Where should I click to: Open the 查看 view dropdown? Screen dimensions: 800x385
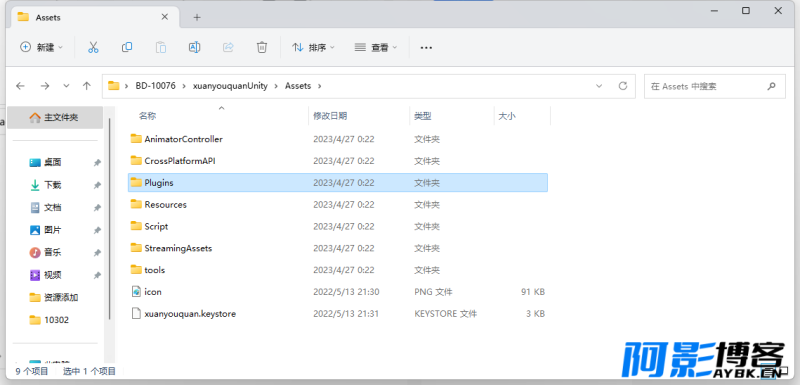(x=376, y=47)
